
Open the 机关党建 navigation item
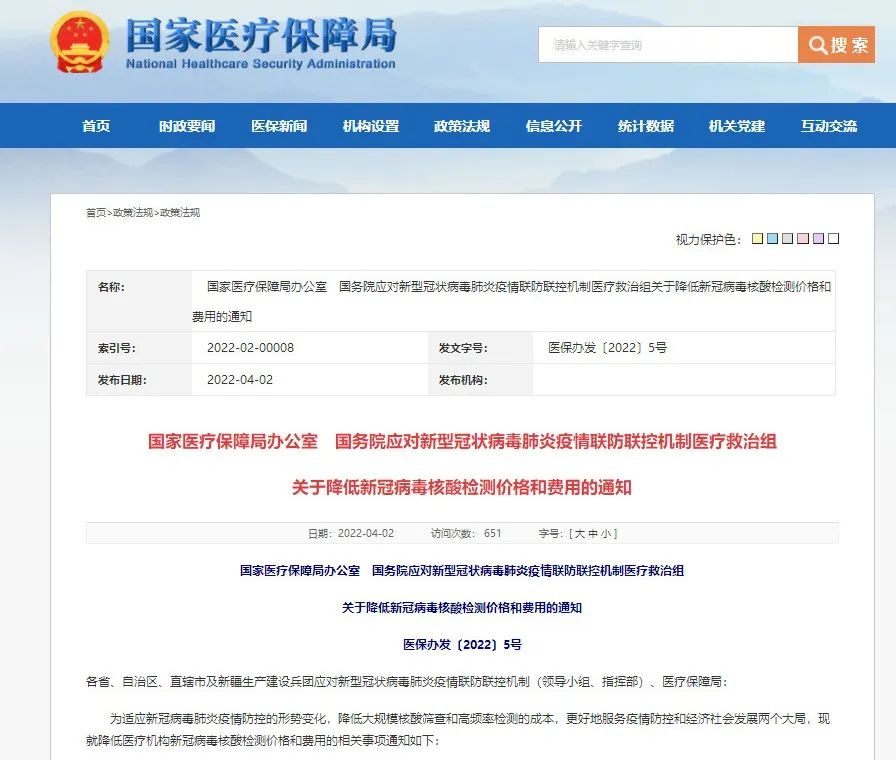[737, 126]
